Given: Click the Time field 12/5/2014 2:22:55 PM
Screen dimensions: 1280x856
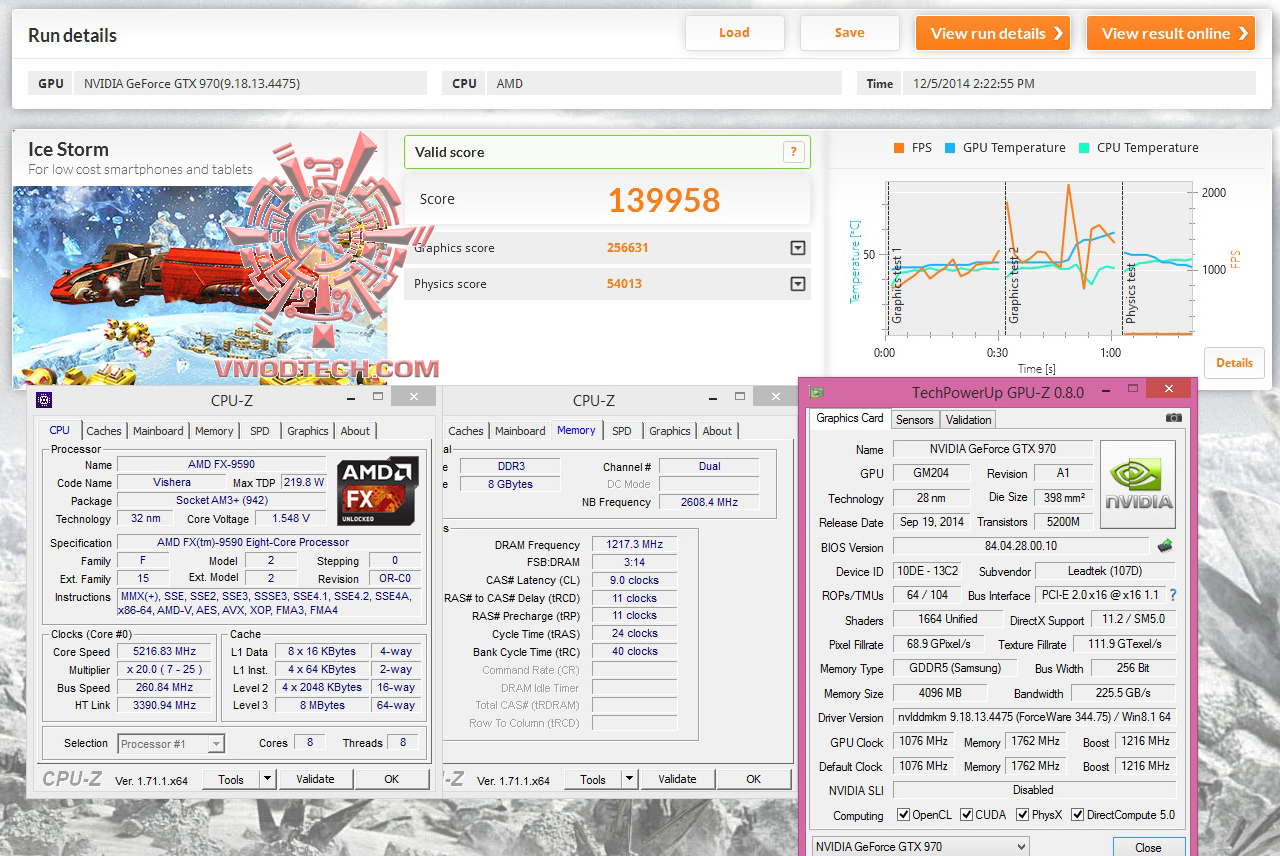Looking at the screenshot, I should pos(1079,83).
